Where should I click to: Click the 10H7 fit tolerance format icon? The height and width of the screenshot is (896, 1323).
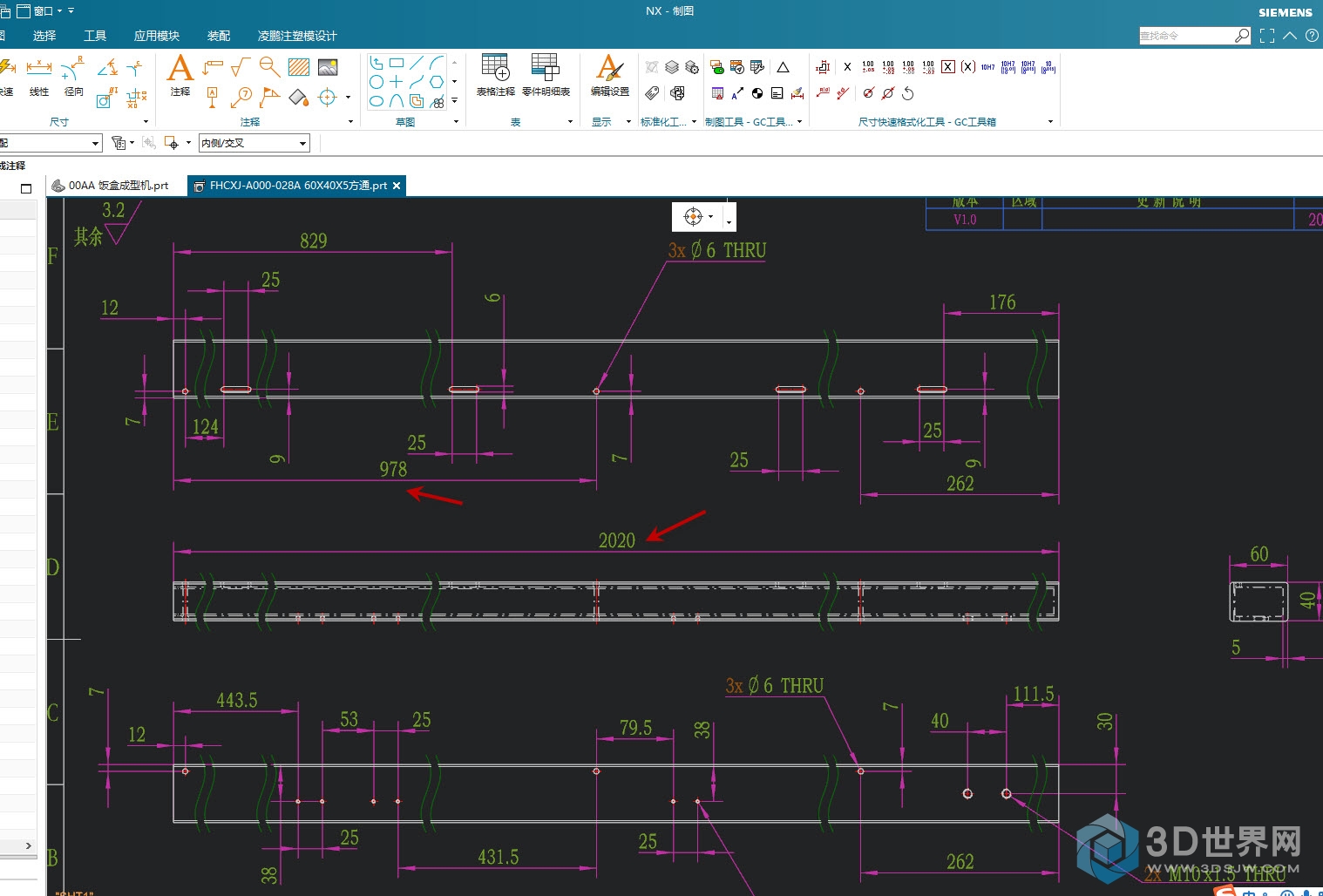point(987,67)
